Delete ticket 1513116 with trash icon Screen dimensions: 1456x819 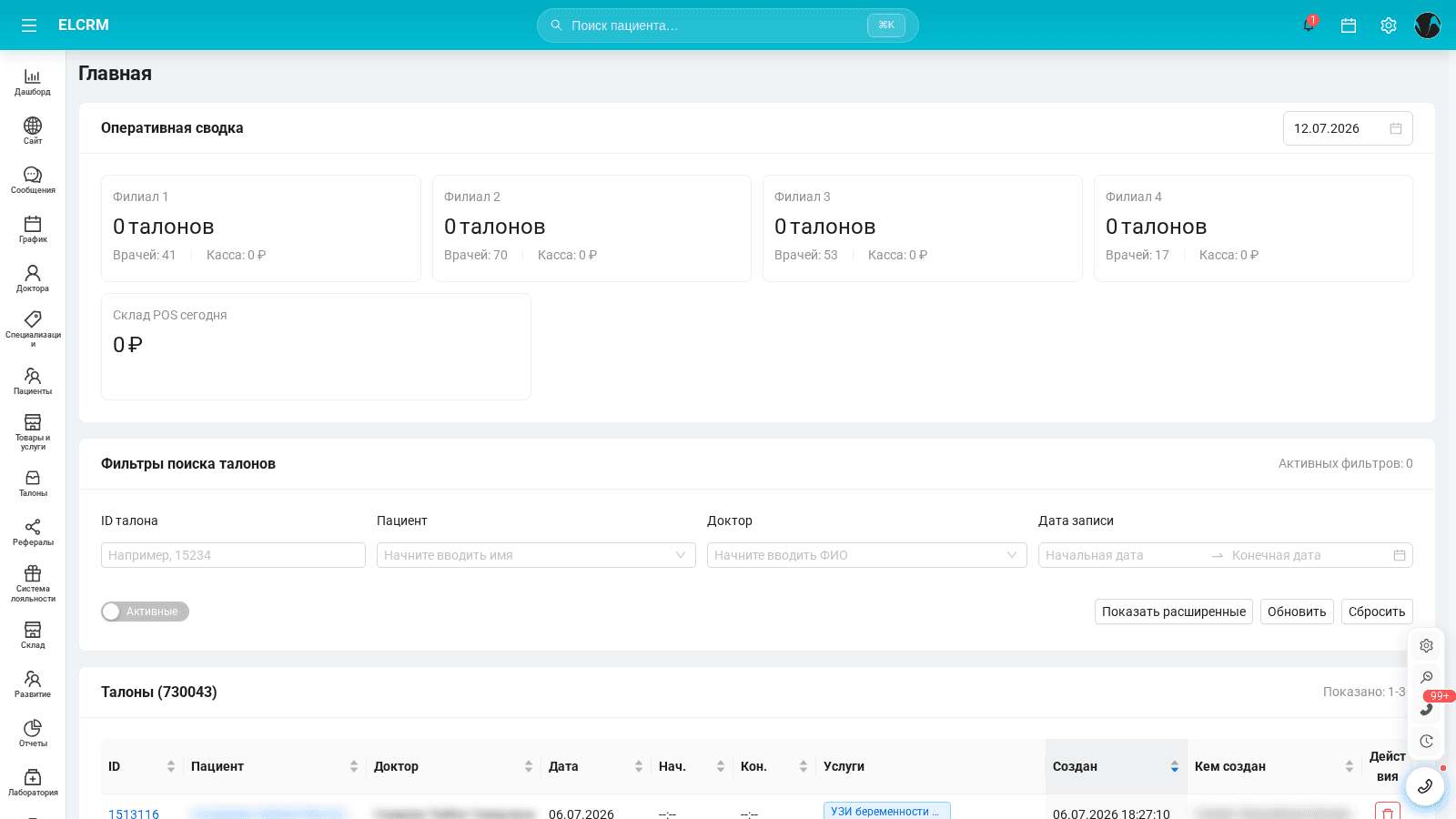point(1387,812)
